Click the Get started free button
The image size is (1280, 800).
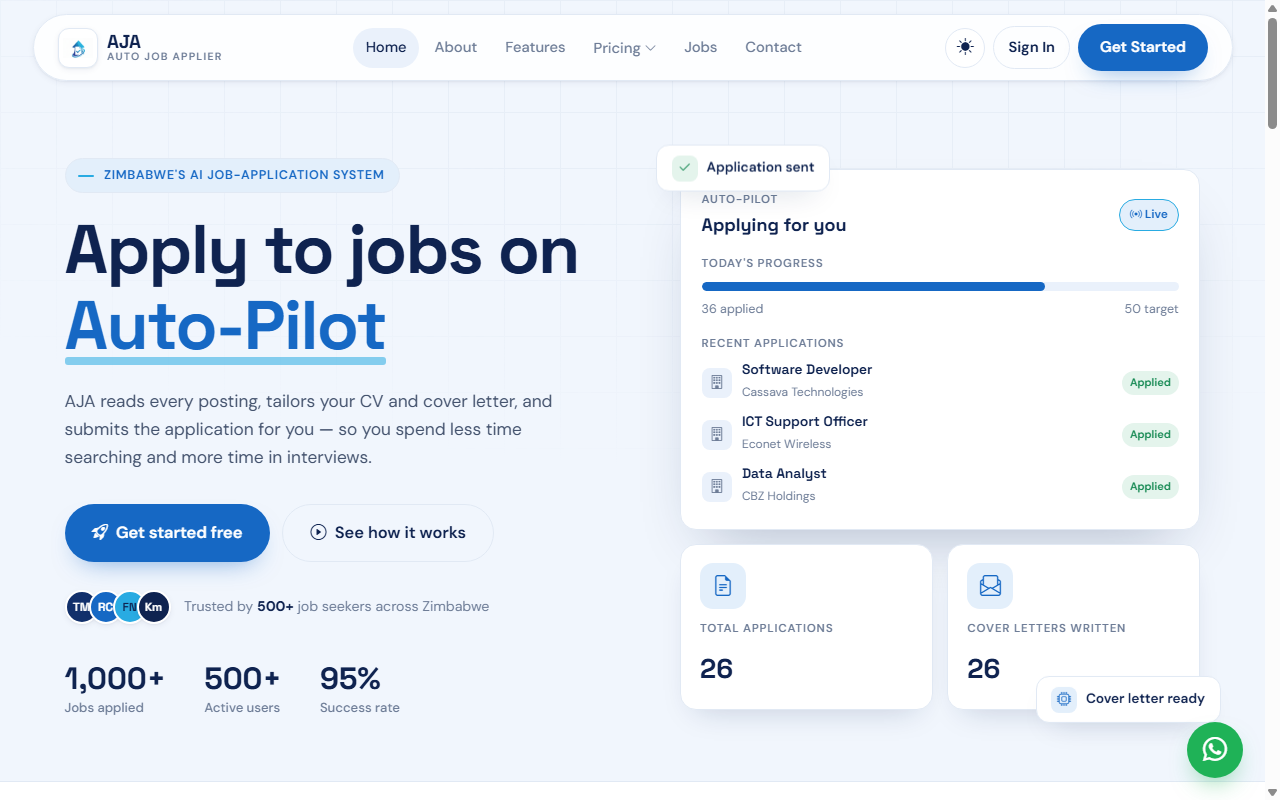(167, 533)
